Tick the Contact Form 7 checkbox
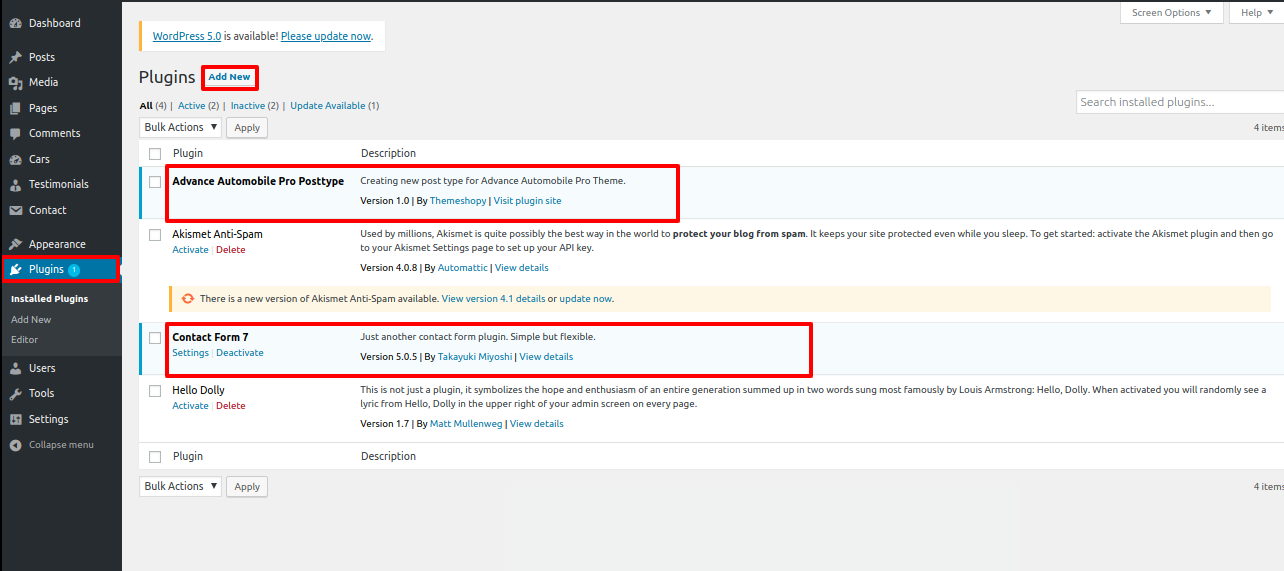This screenshot has height=571, width=1284. click(x=155, y=338)
